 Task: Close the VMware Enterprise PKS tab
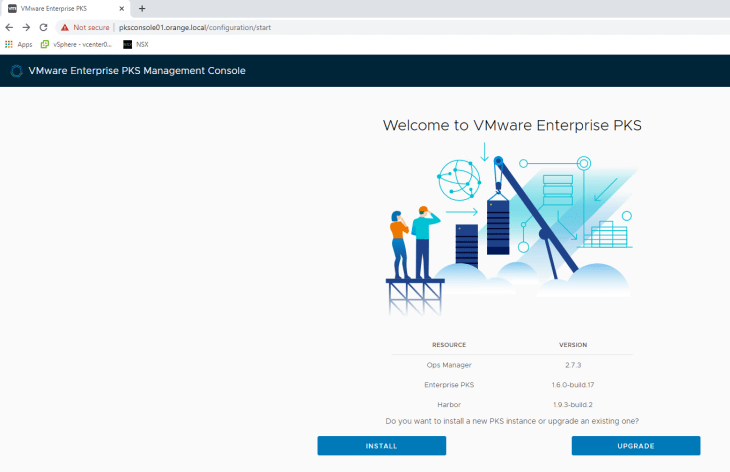[123, 8]
